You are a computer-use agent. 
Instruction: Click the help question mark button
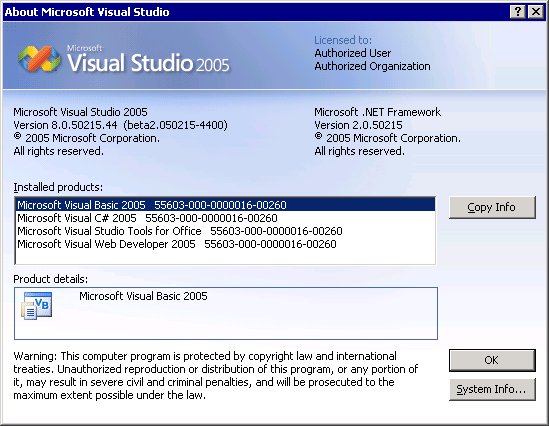517,12
